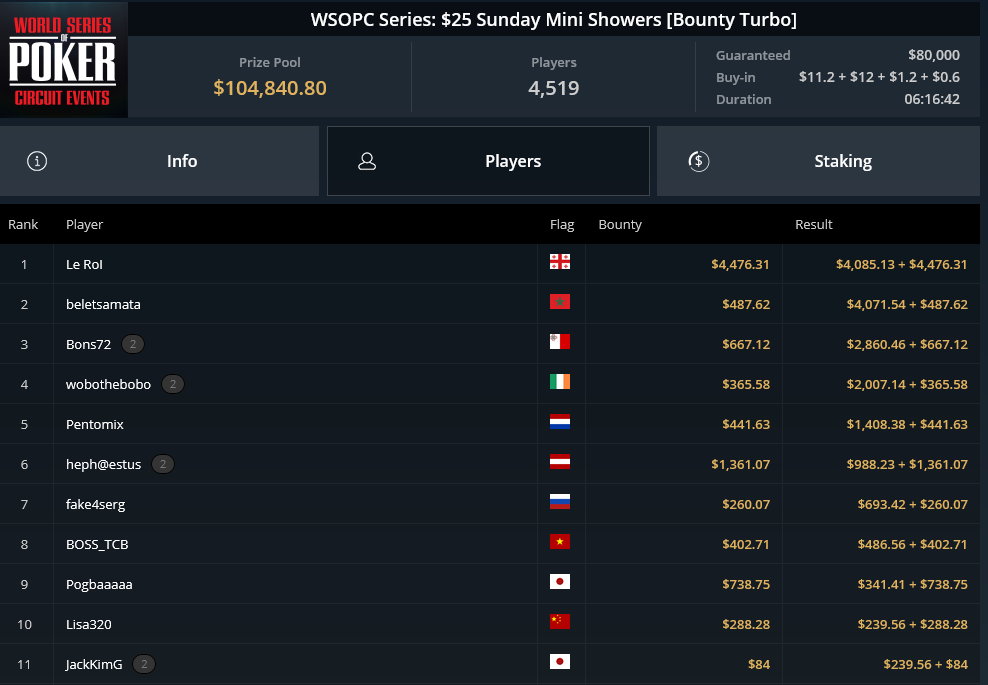Switch to the Staking tab
988x685 pixels.
click(x=818, y=161)
